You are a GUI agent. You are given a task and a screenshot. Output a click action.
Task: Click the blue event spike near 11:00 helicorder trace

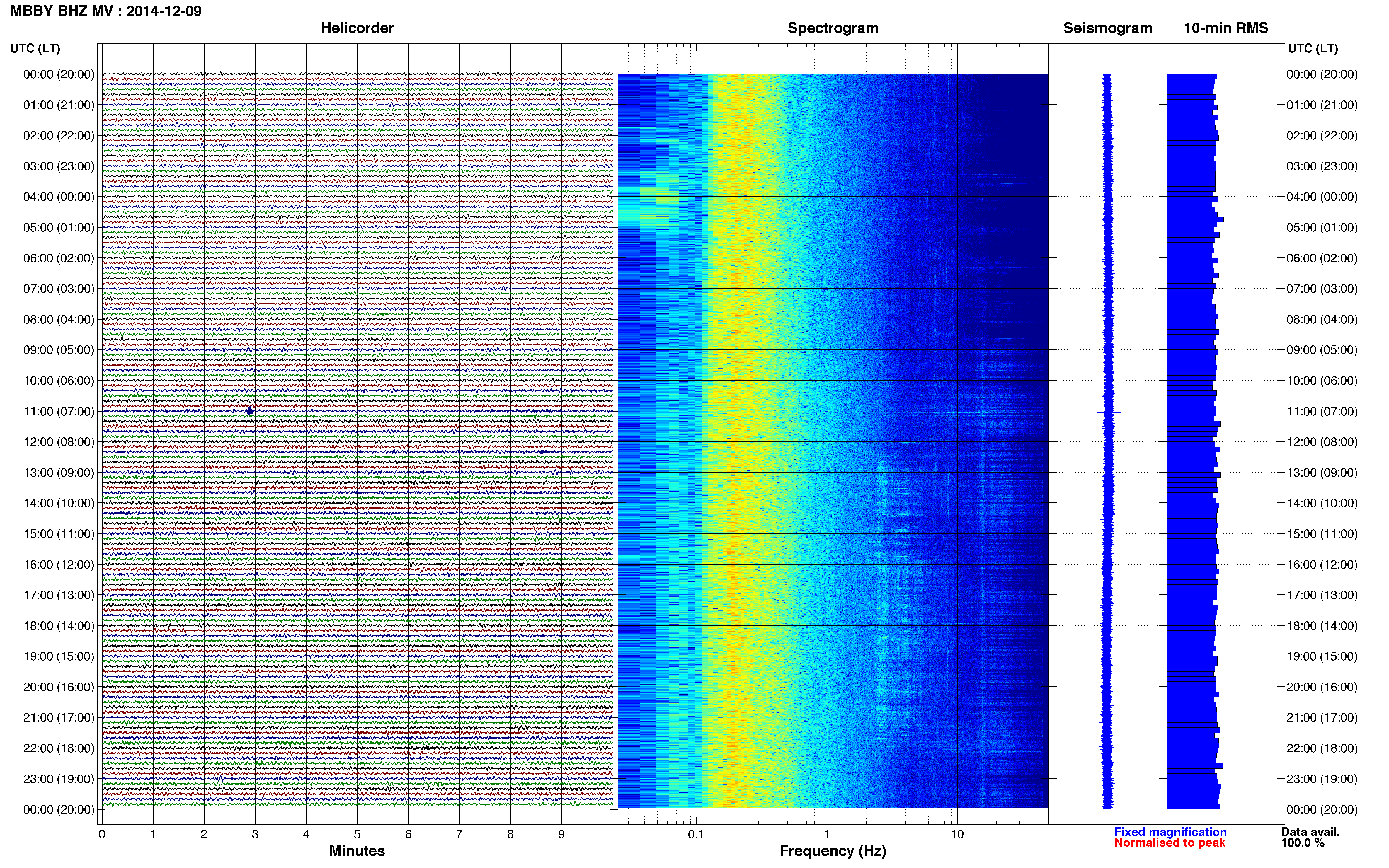tap(250, 410)
